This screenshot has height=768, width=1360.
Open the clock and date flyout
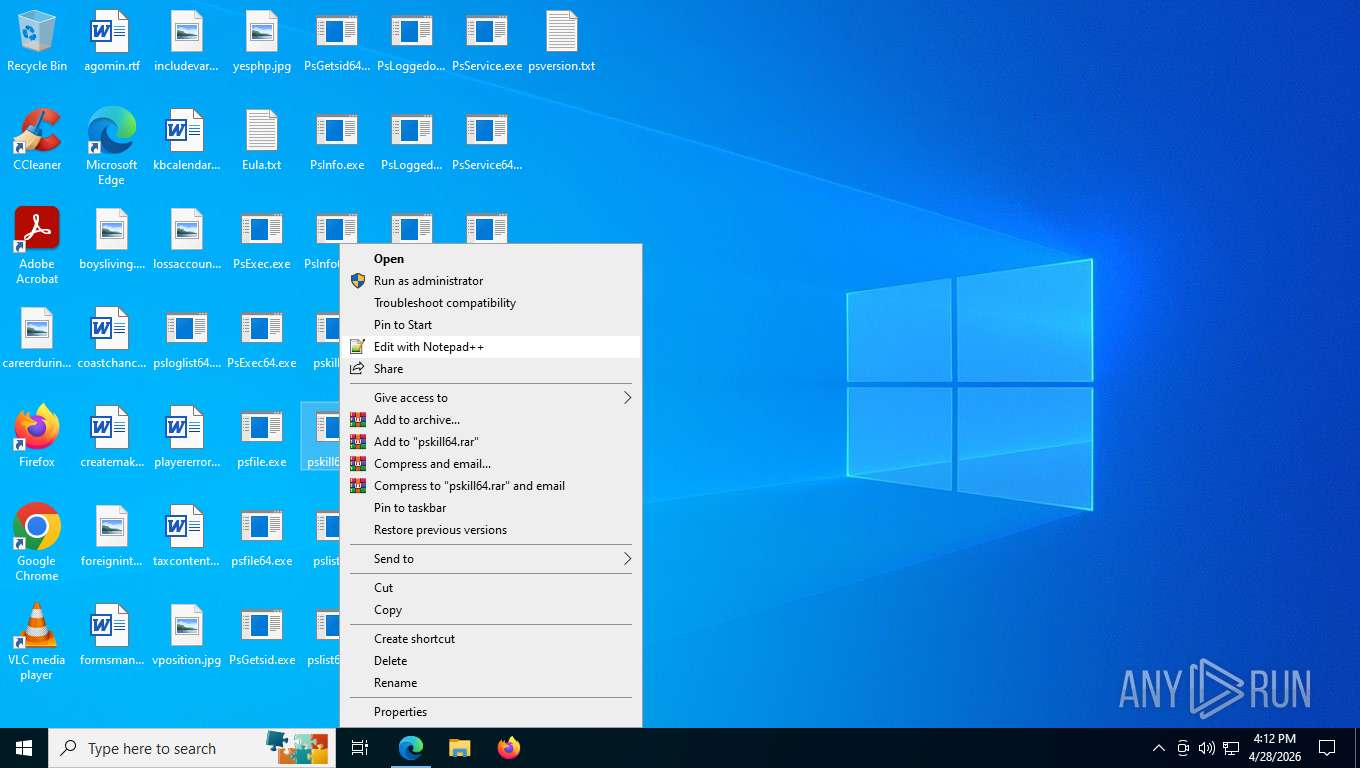(1274, 748)
